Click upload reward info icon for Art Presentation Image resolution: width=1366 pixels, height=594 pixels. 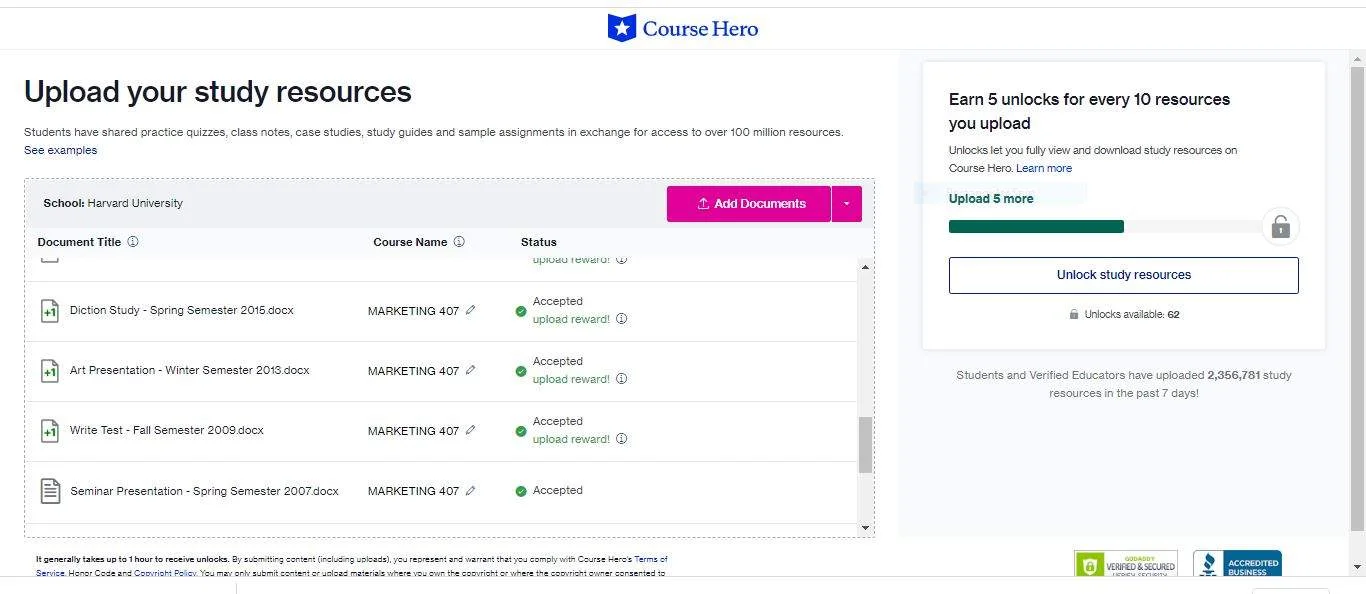click(x=621, y=379)
